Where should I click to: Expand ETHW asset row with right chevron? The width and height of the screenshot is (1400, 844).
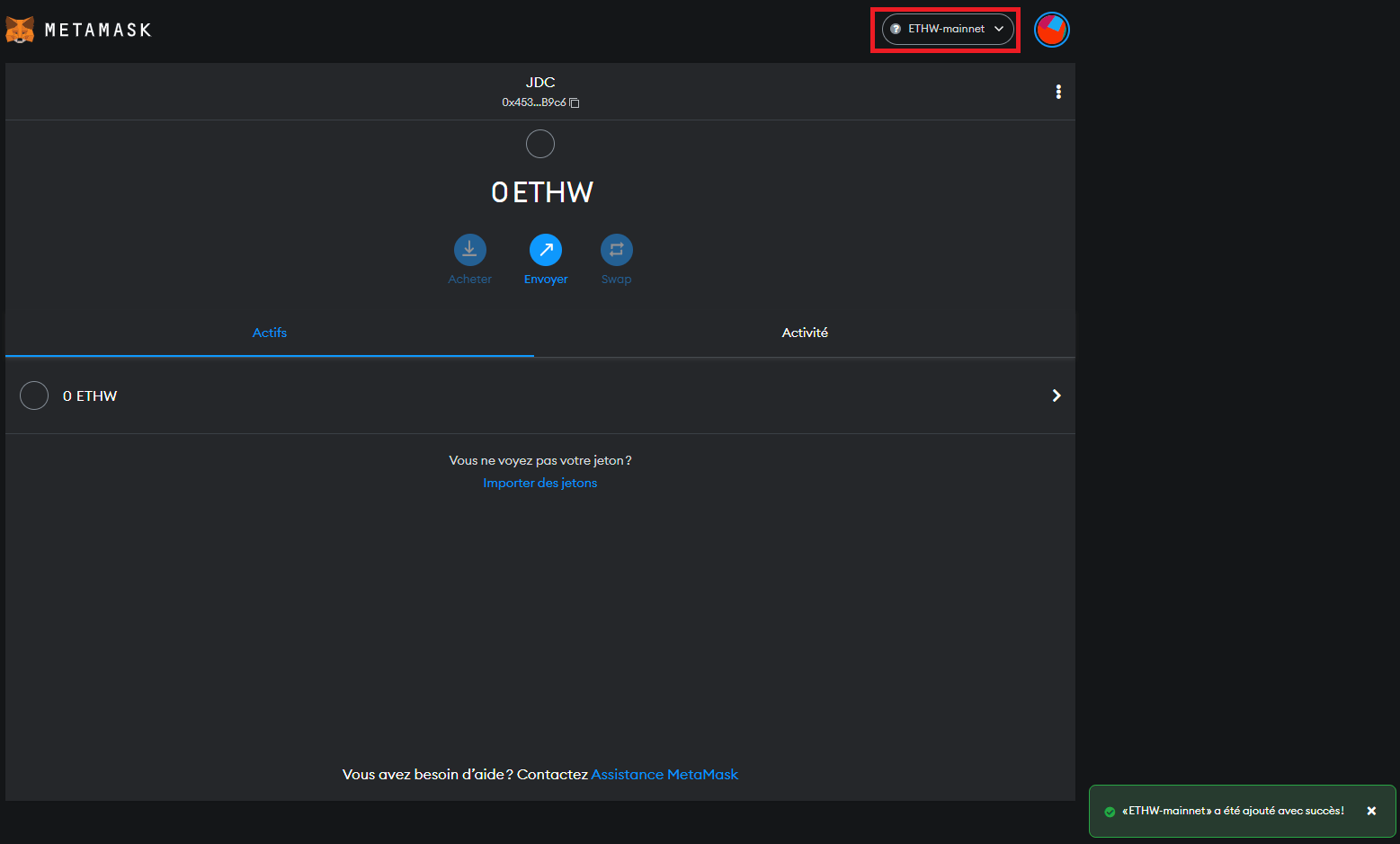click(x=1057, y=395)
